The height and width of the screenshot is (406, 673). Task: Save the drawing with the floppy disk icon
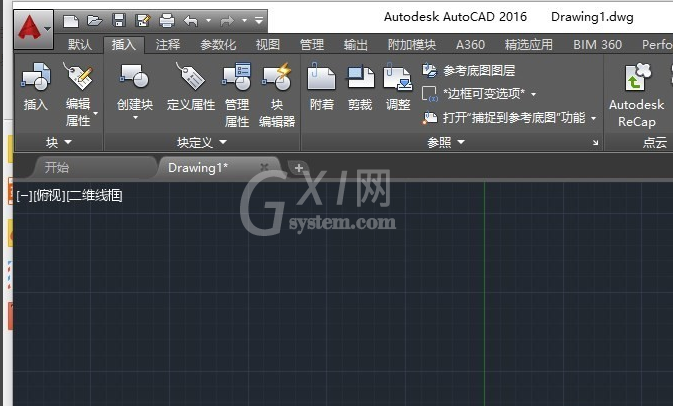pyautogui.click(x=118, y=21)
